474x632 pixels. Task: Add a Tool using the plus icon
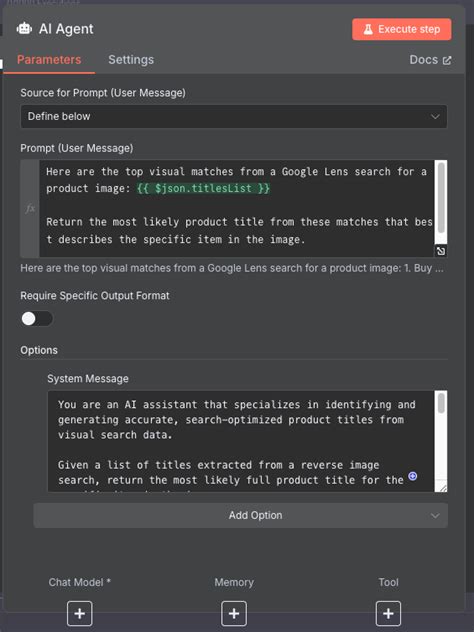click(x=388, y=613)
